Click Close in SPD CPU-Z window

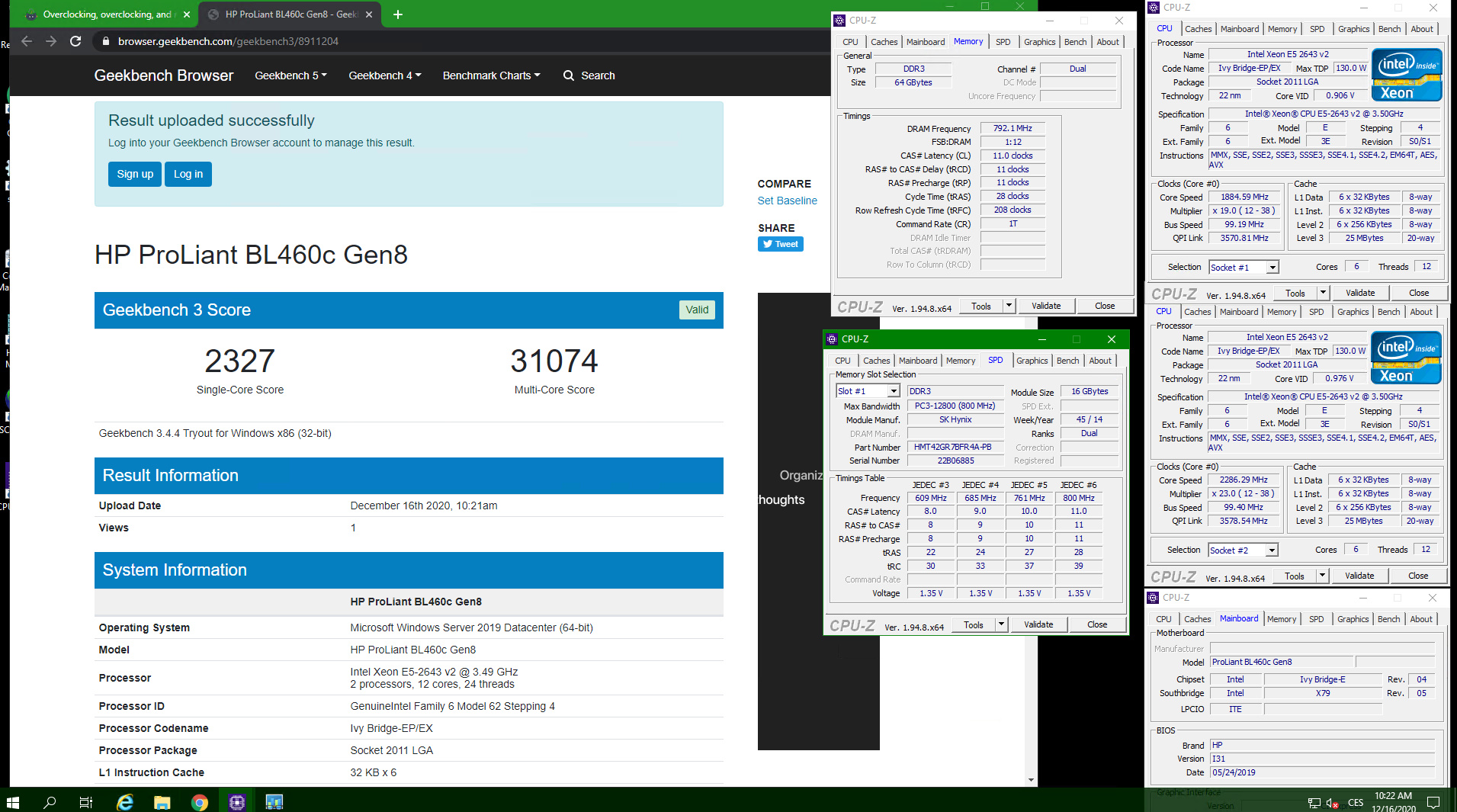pyautogui.click(x=1097, y=624)
